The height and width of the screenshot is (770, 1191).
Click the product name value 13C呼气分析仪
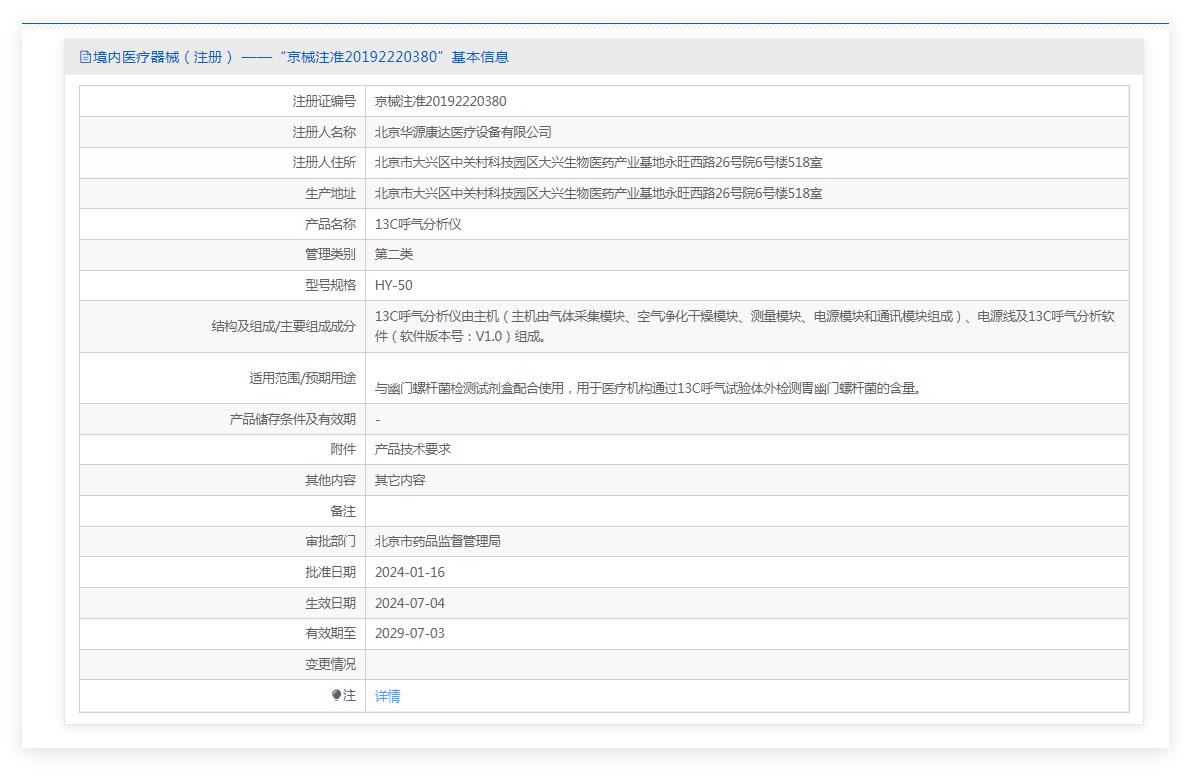[418, 224]
